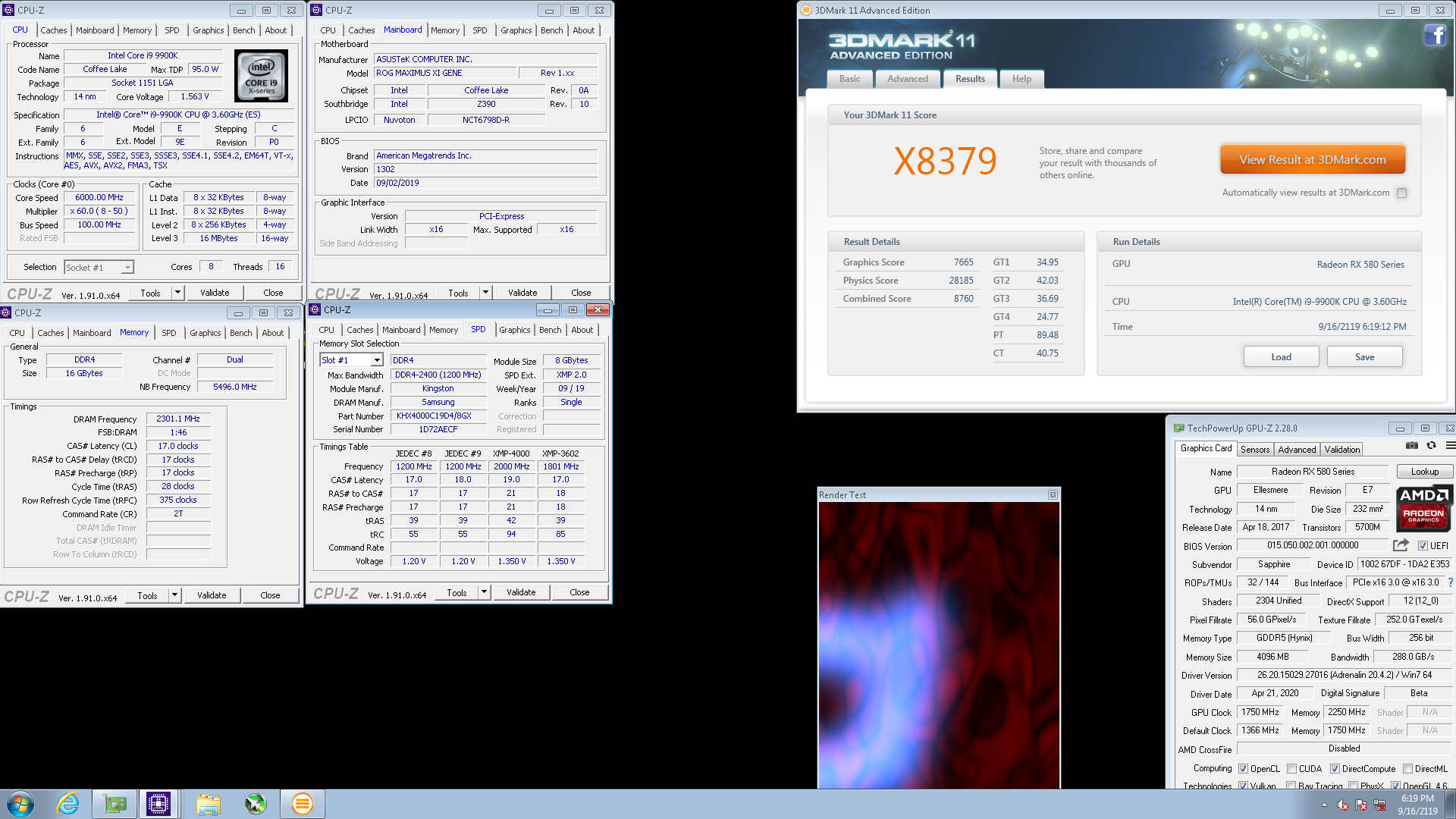Toggle the DirectCompute checkbox

[1335, 768]
